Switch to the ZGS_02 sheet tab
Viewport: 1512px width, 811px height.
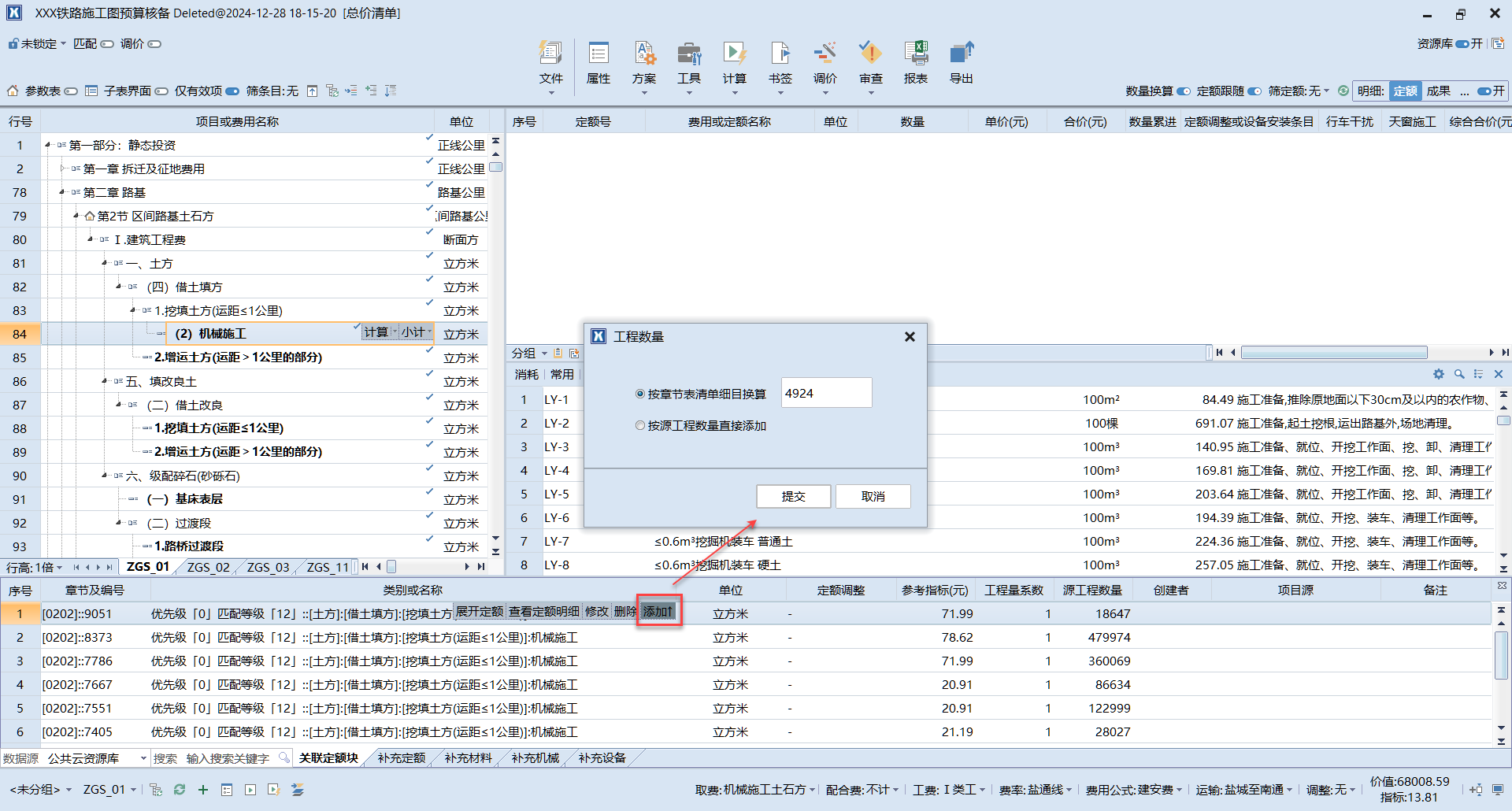[x=209, y=567]
